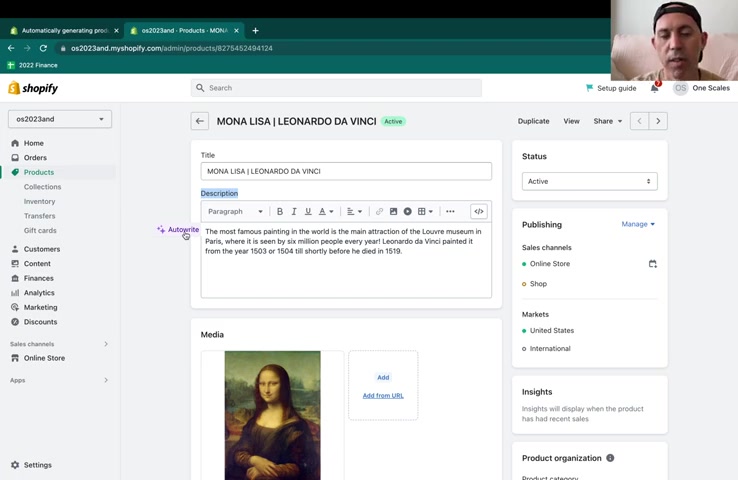Open a new browser tab
Screen dimensions: 738x480
255,31
